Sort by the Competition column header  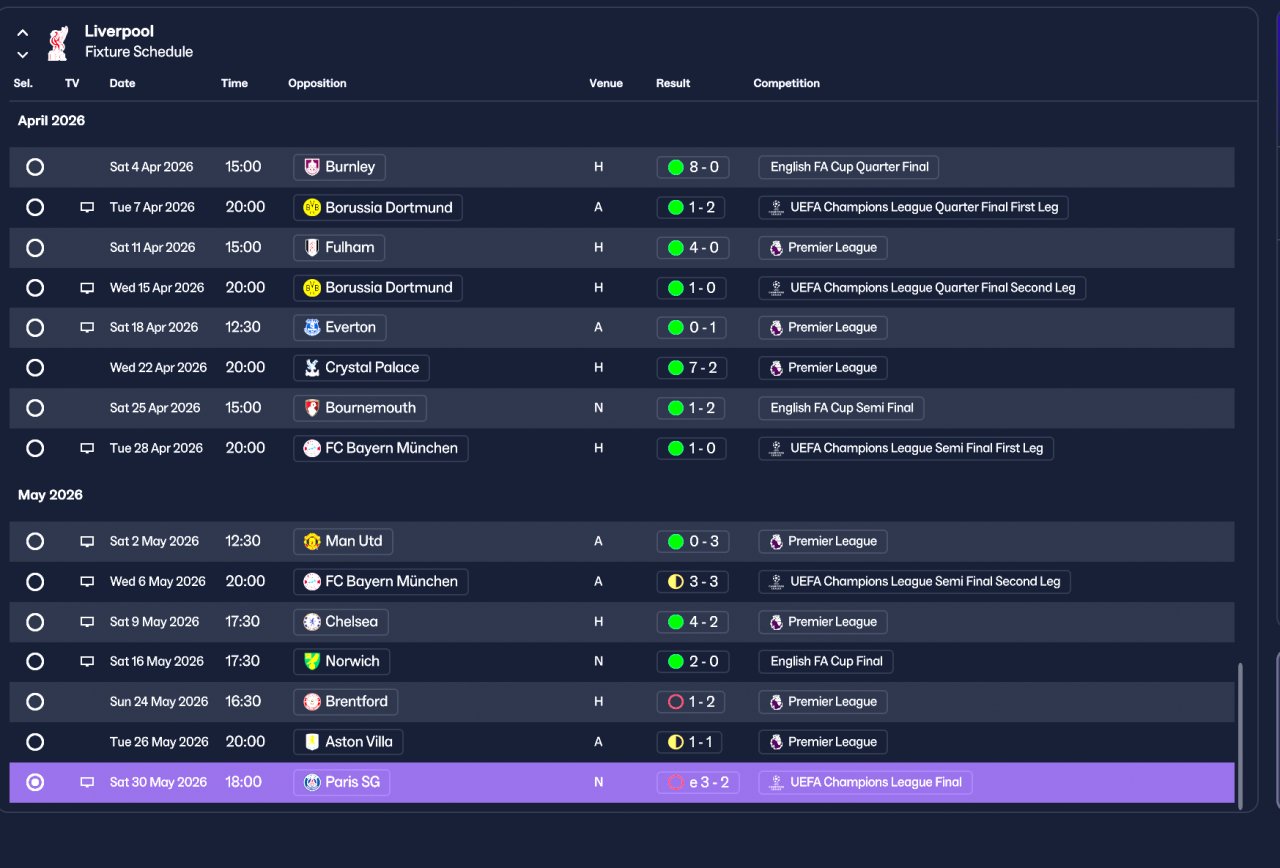[786, 83]
